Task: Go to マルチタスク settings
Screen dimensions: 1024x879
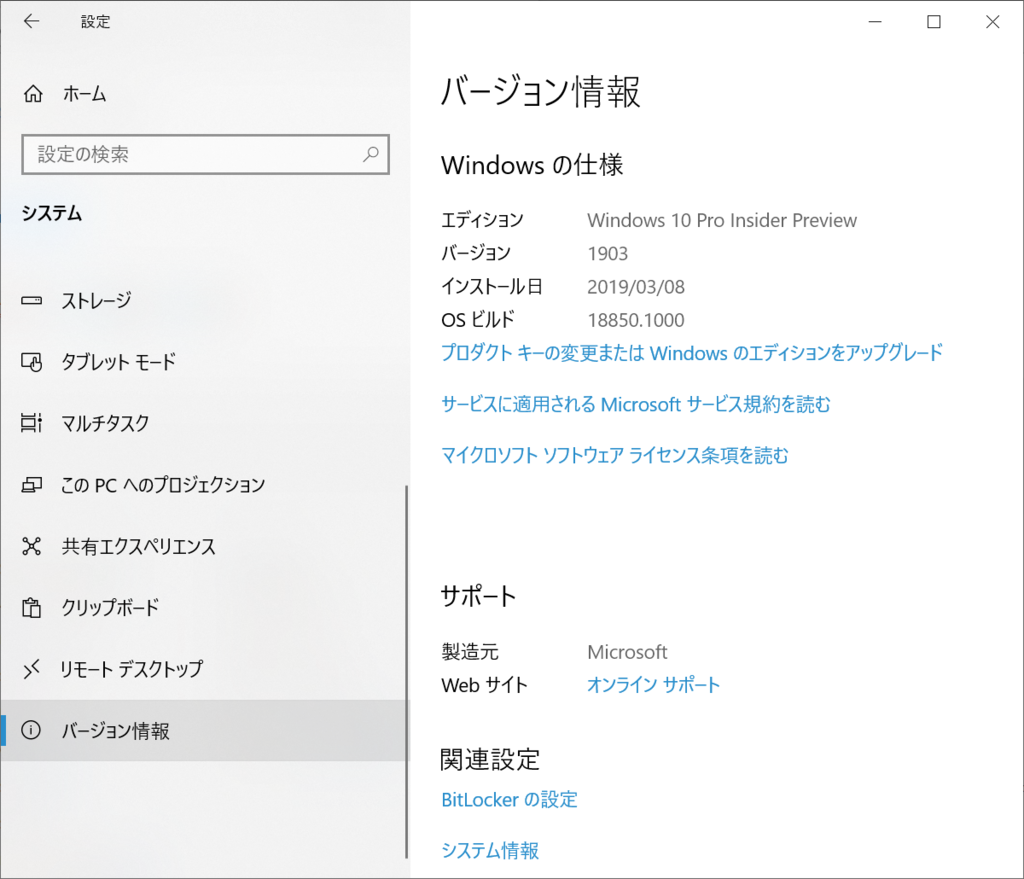Action: click(205, 423)
